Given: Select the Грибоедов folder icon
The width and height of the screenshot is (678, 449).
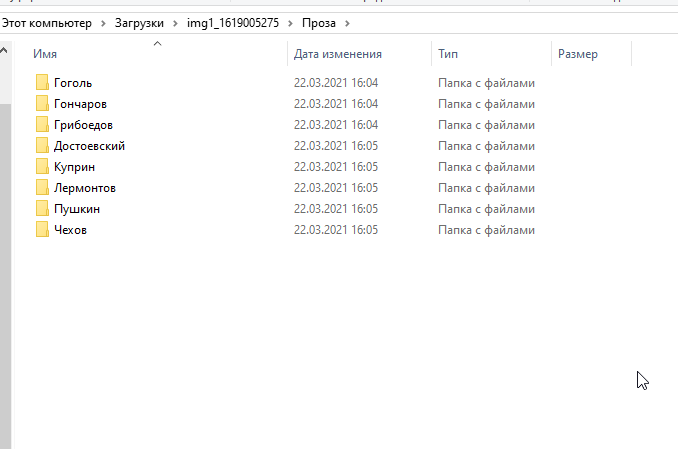Looking at the screenshot, I should click(42, 125).
